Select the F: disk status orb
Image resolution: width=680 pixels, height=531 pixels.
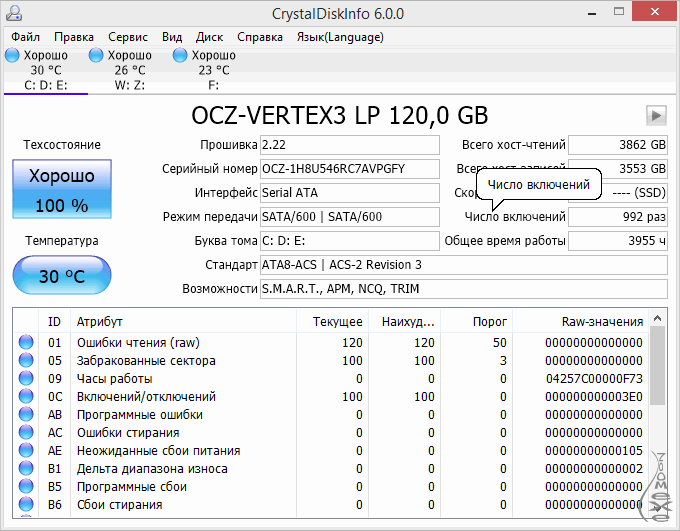(180, 55)
